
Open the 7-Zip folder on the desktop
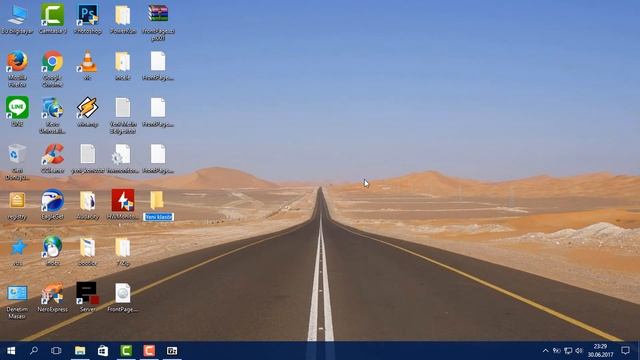[122, 247]
